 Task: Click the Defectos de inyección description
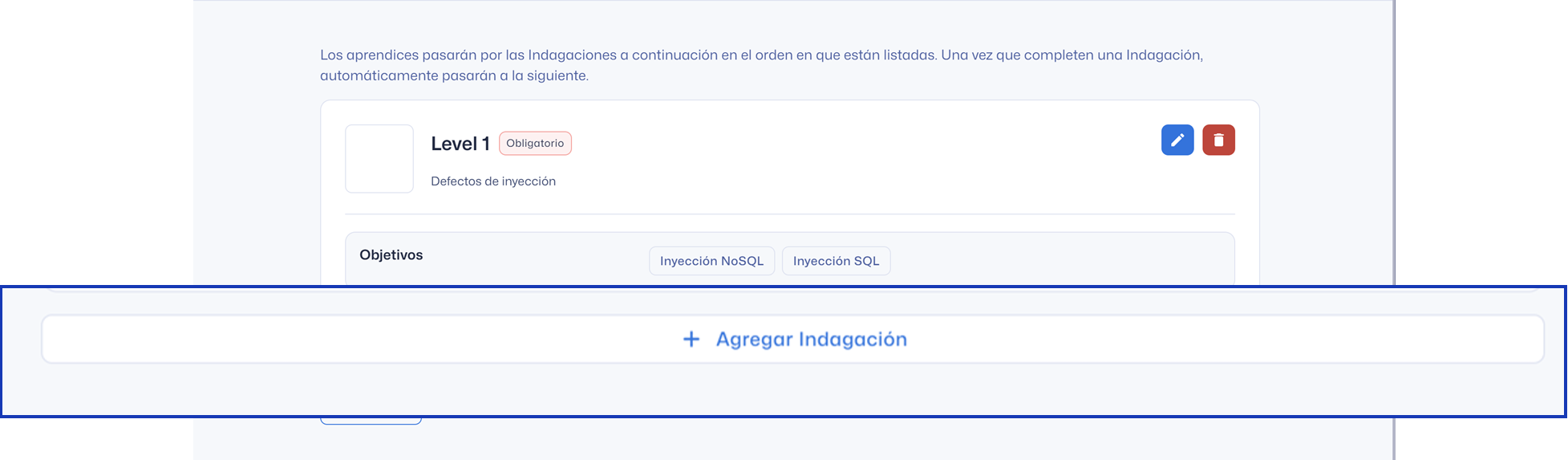[x=493, y=181]
